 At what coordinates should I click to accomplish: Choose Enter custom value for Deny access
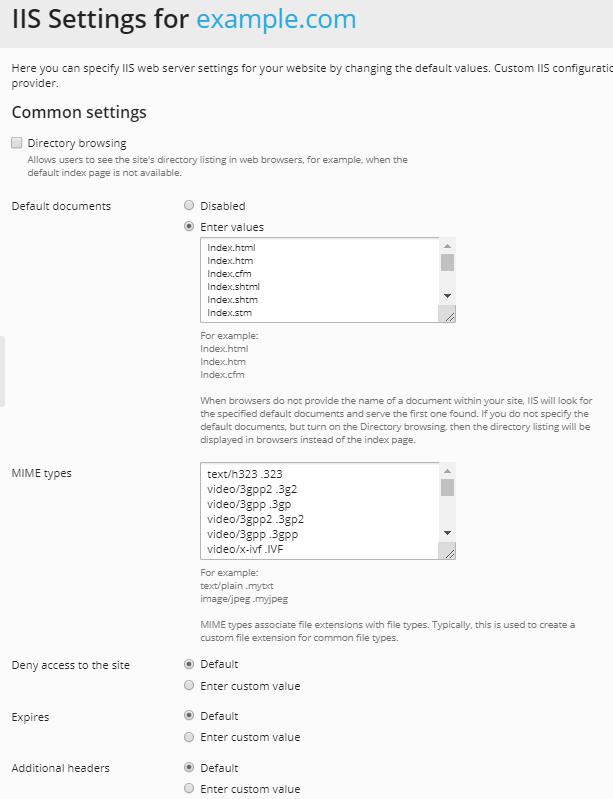(189, 686)
